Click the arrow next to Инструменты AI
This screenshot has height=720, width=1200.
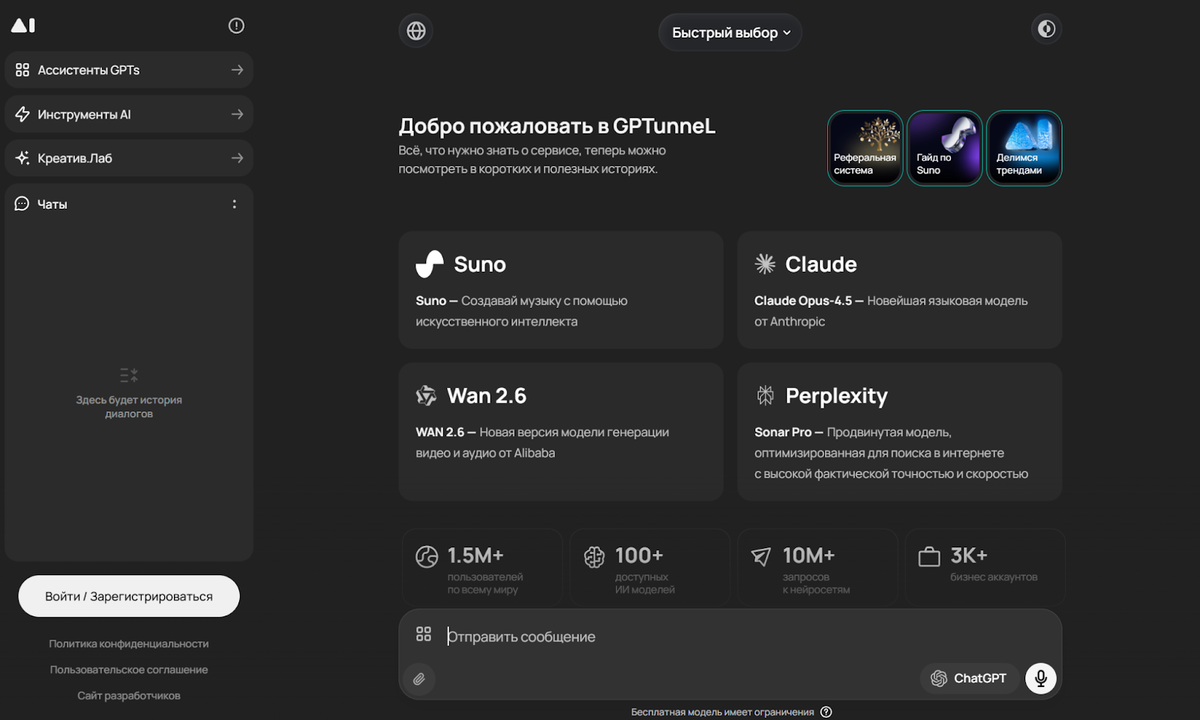point(237,114)
